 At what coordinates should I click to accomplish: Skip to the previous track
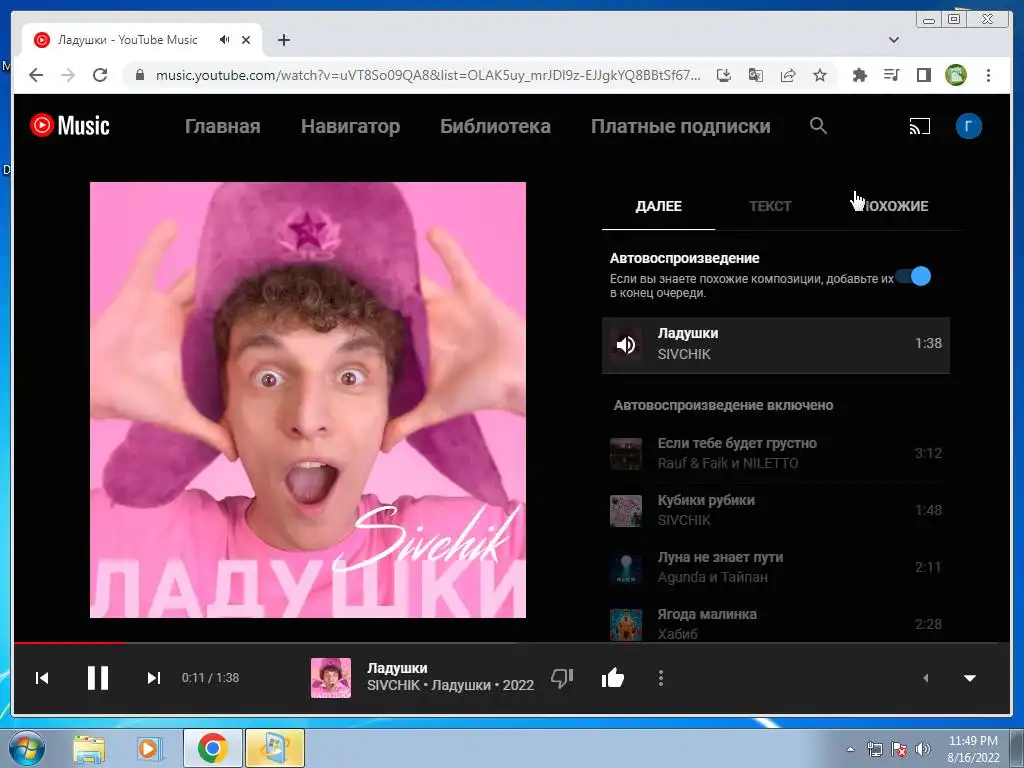pos(42,678)
